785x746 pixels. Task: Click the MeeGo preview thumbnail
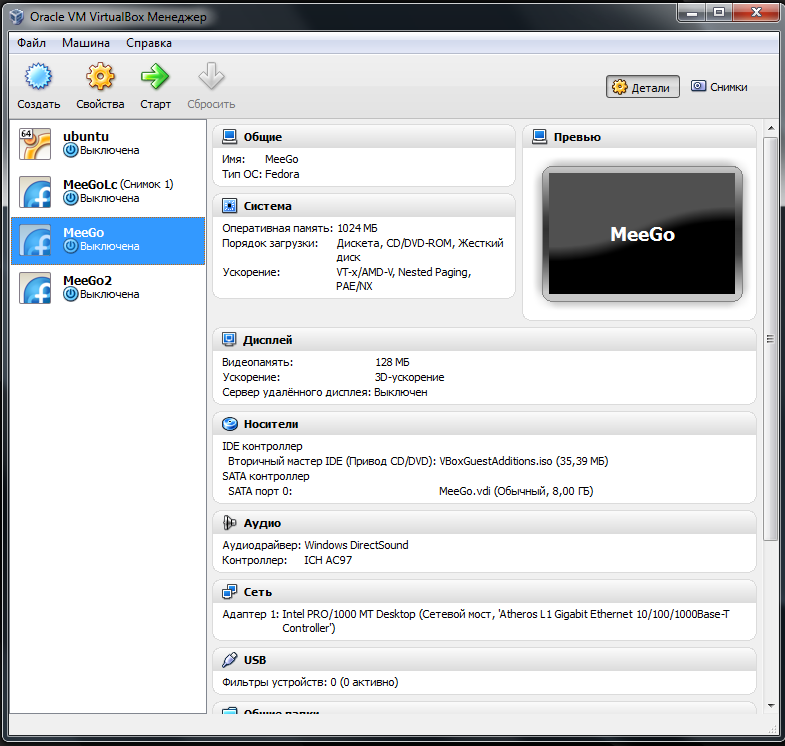[642, 234]
